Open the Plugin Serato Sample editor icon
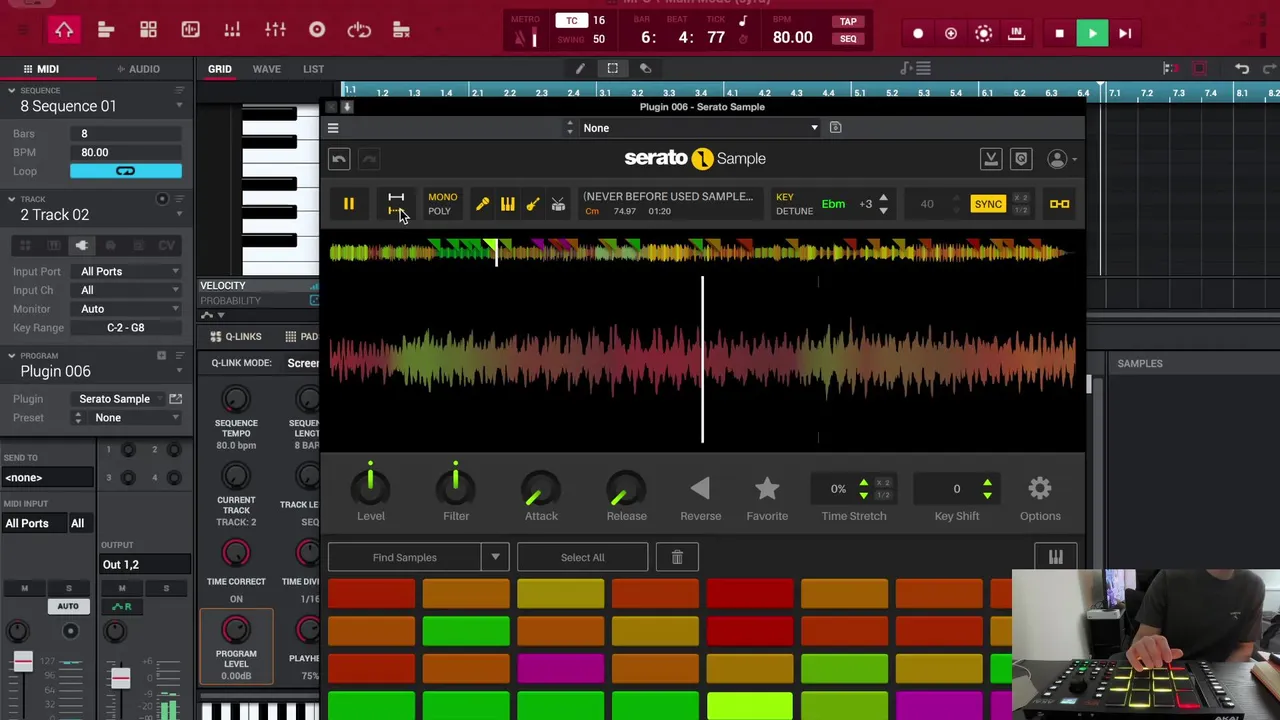The image size is (1280, 720). [175, 399]
